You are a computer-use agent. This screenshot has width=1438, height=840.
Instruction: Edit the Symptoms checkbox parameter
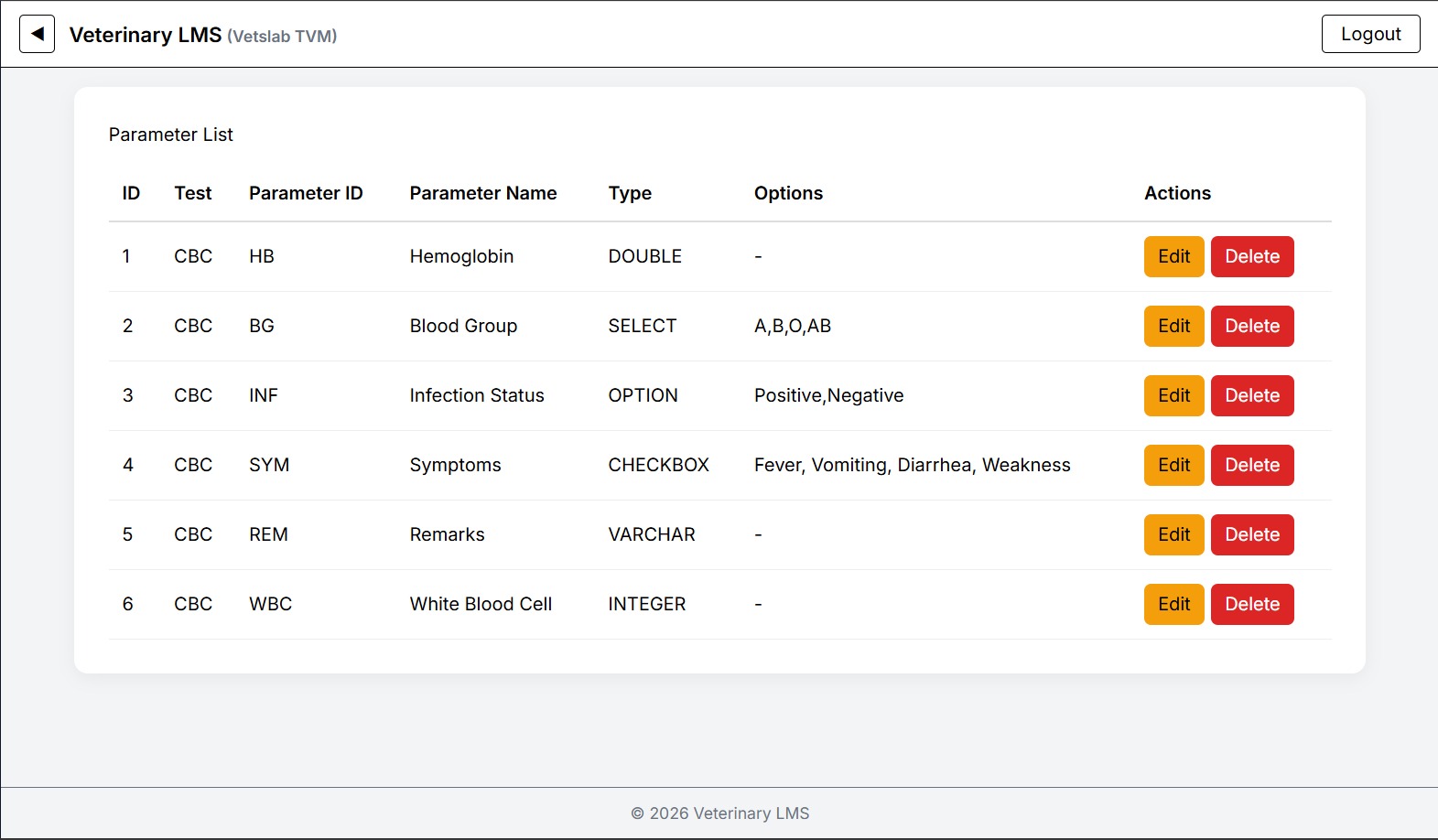point(1173,465)
